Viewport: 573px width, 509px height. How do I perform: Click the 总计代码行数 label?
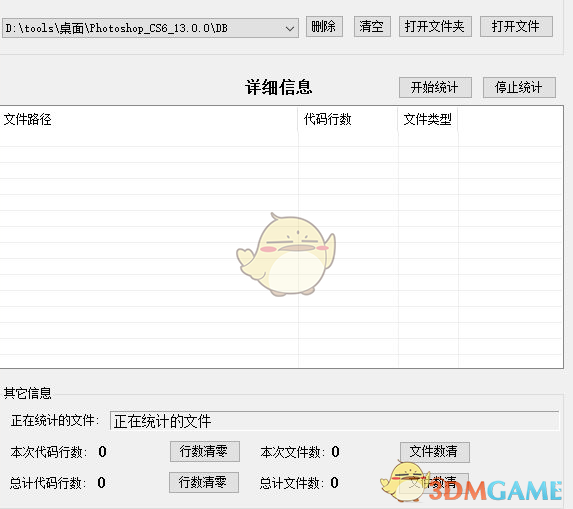[x=48, y=483]
